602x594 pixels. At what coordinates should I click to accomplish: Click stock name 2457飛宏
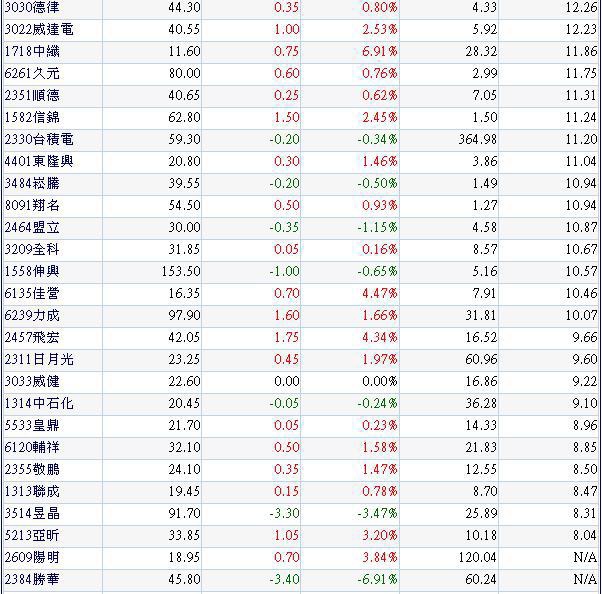[32, 337]
